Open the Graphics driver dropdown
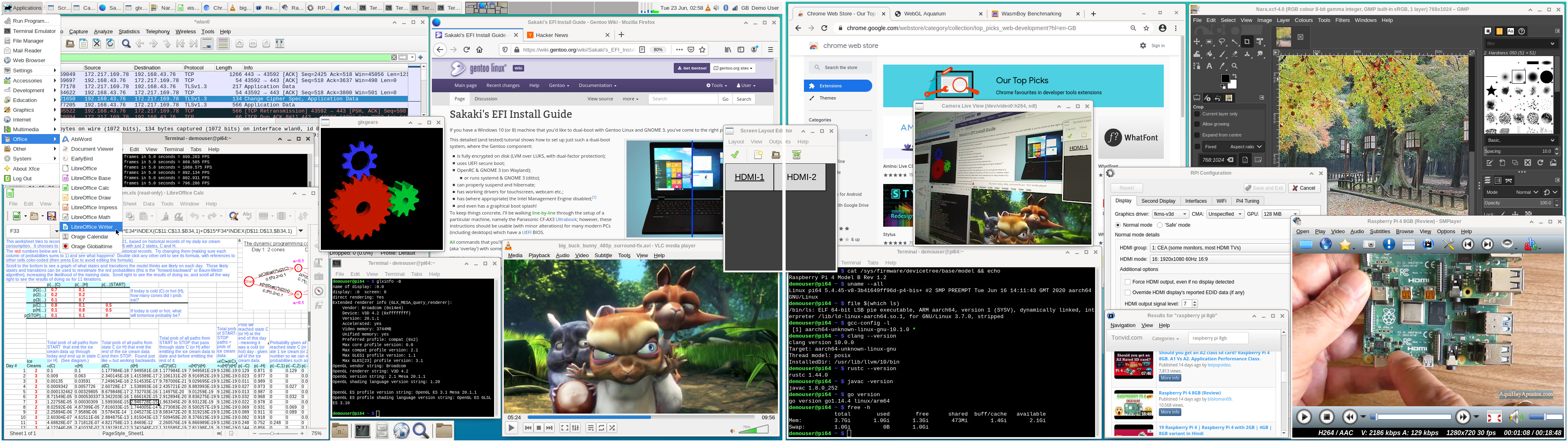1568x442 pixels. 1170,214
